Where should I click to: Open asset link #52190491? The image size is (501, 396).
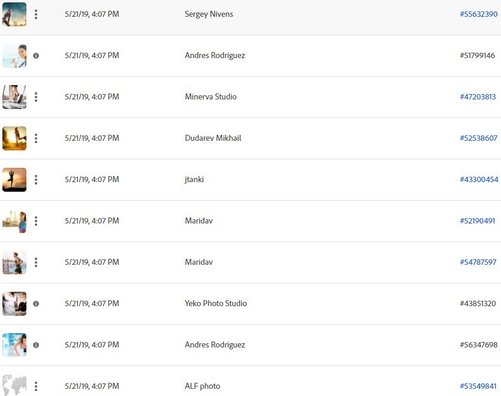pyautogui.click(x=478, y=221)
